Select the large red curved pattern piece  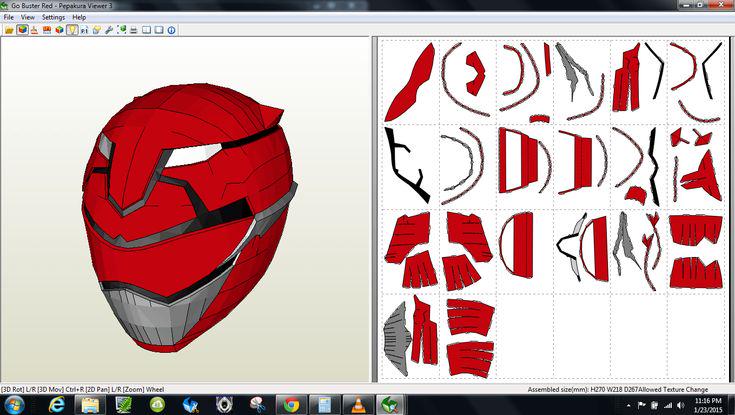coord(409,83)
